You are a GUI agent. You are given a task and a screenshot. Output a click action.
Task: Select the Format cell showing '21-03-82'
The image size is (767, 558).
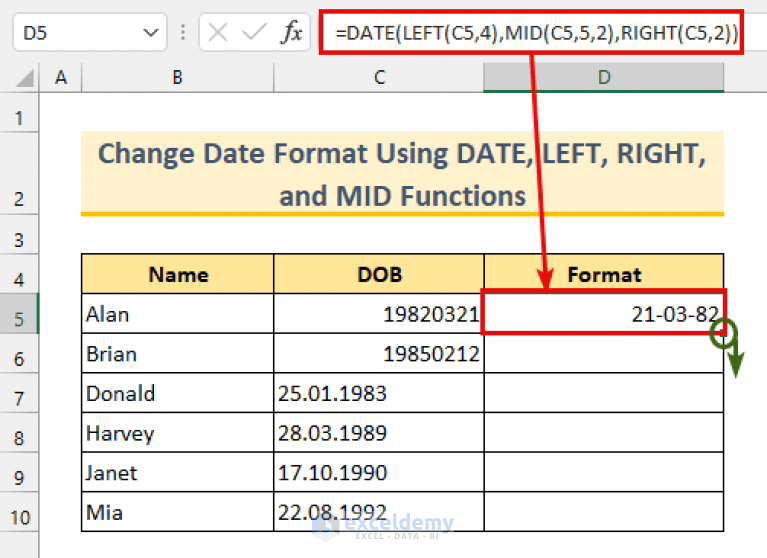604,314
